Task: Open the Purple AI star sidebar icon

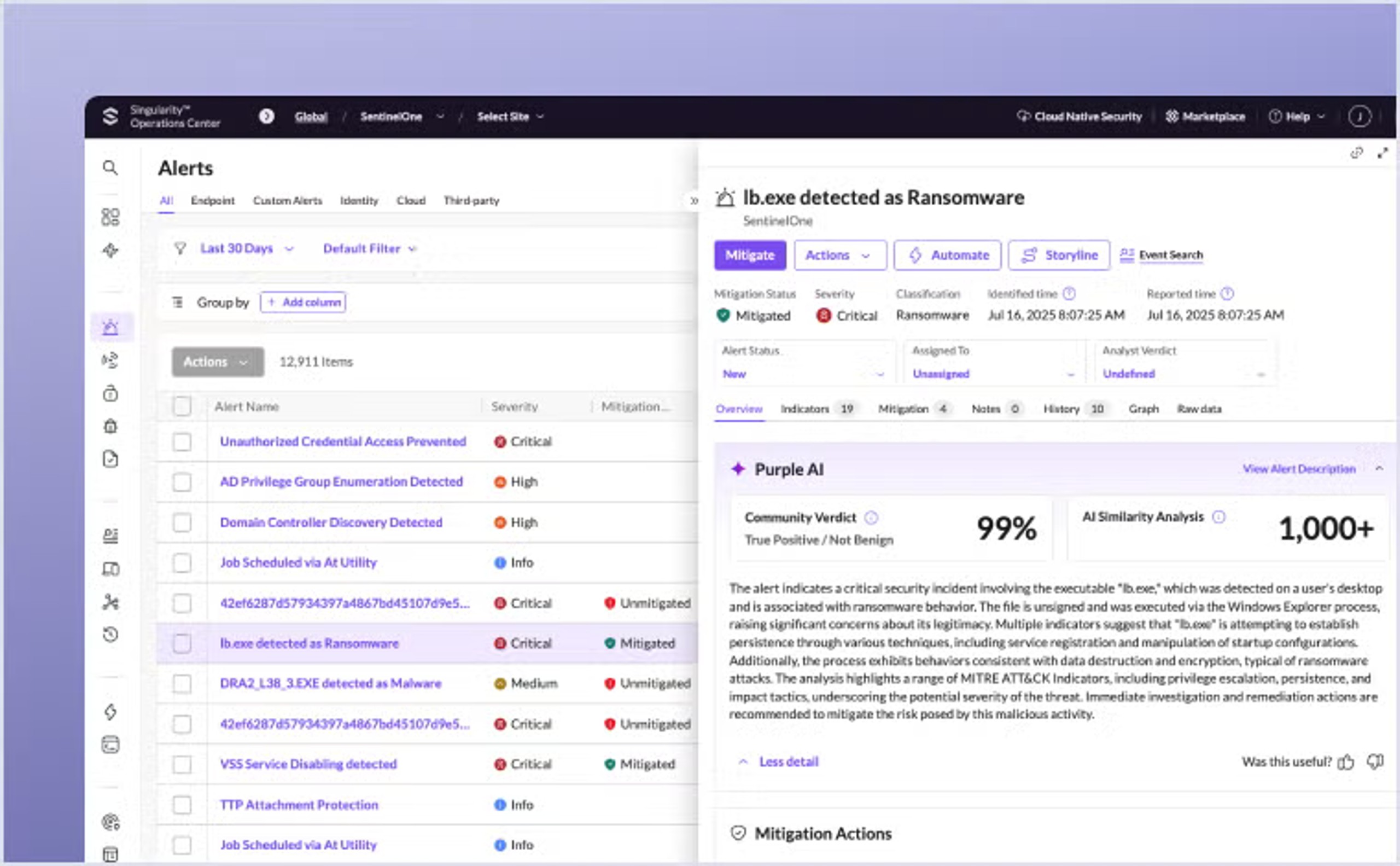Action: pyautogui.click(x=110, y=251)
